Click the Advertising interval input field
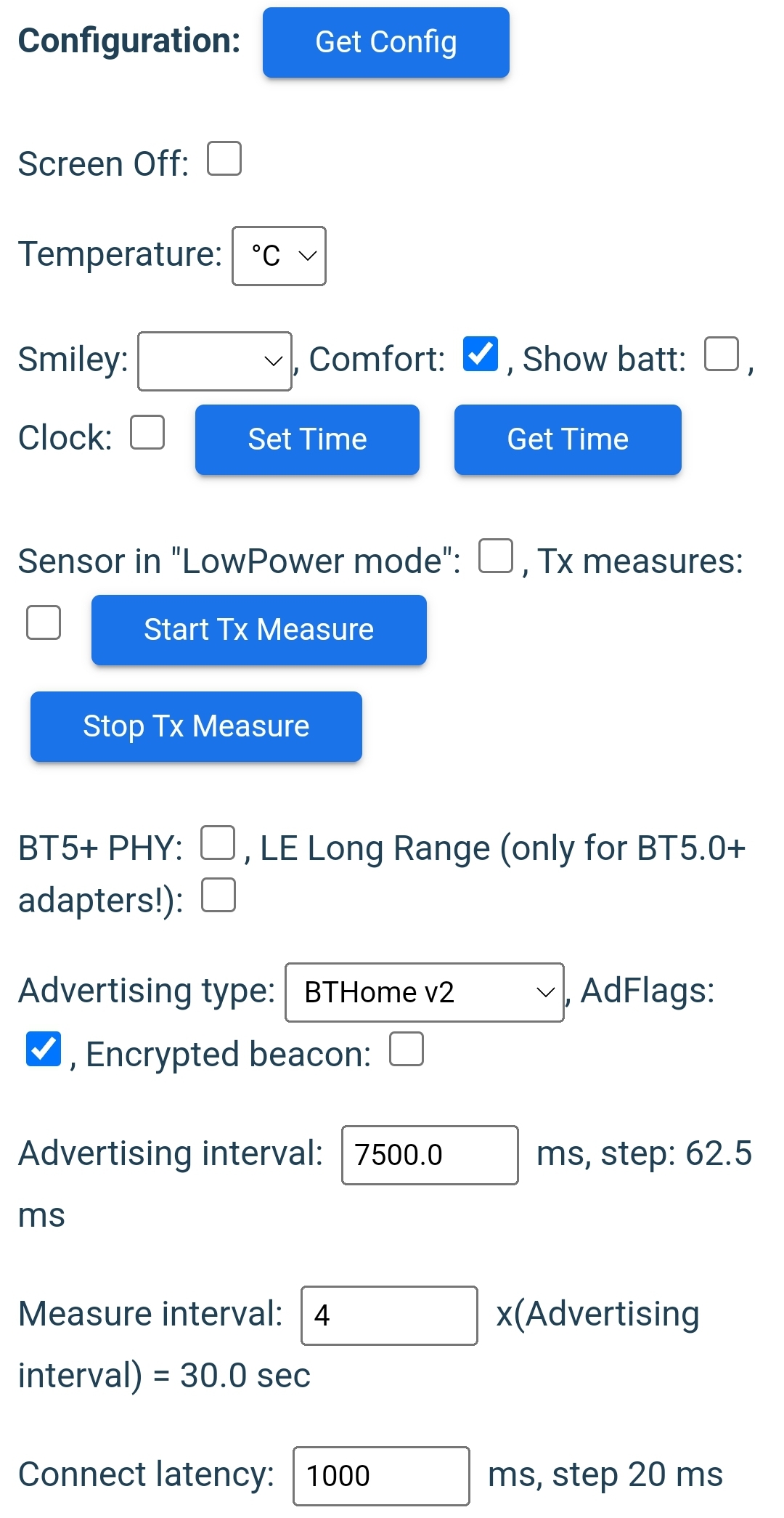This screenshot has width=784, height=1518. (x=430, y=1155)
